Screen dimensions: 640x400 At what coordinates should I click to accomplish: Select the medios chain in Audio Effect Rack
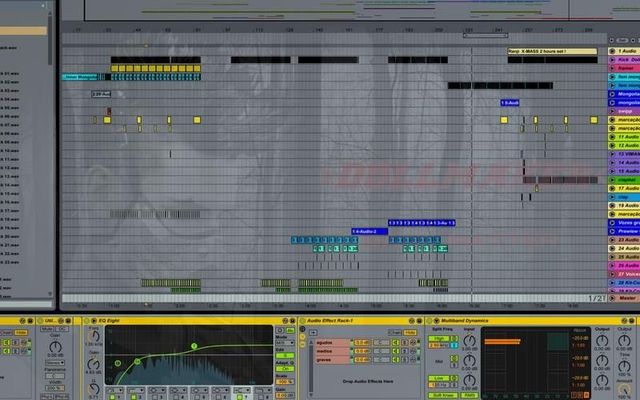[332, 351]
